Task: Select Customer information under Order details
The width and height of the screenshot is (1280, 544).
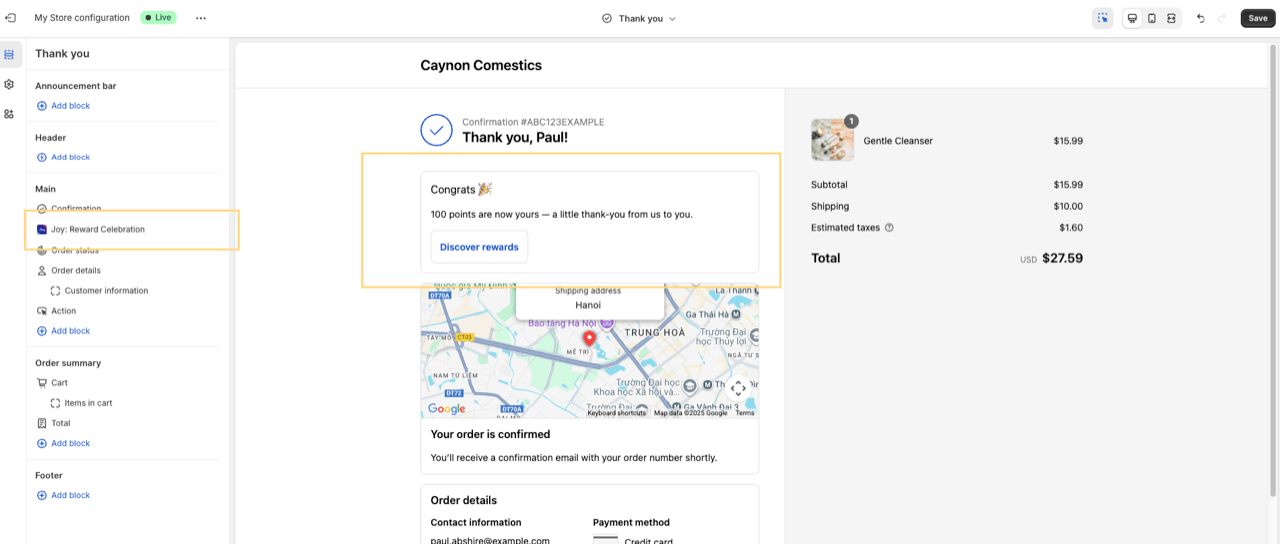Action: click(106, 291)
